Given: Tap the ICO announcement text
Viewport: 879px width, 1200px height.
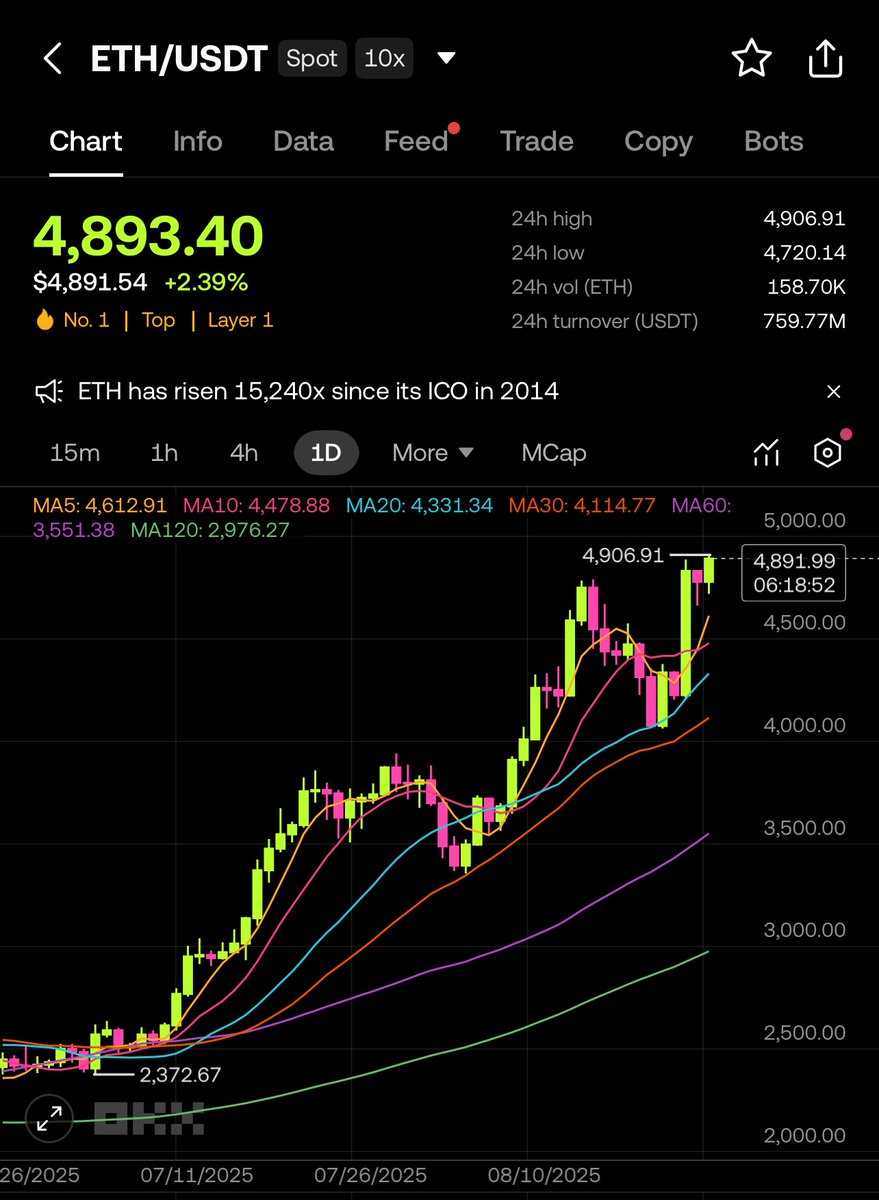Looking at the screenshot, I should pos(318,392).
